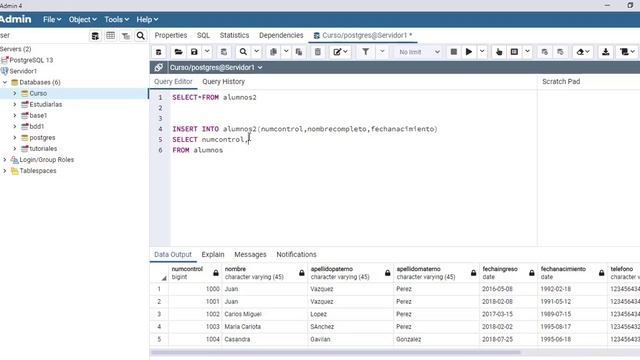Open the Edit dropdown with pencil icon

[340, 52]
